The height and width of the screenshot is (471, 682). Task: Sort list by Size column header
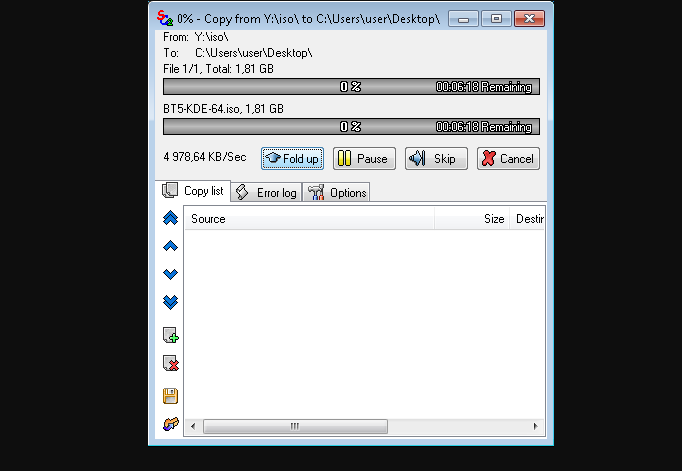472,219
